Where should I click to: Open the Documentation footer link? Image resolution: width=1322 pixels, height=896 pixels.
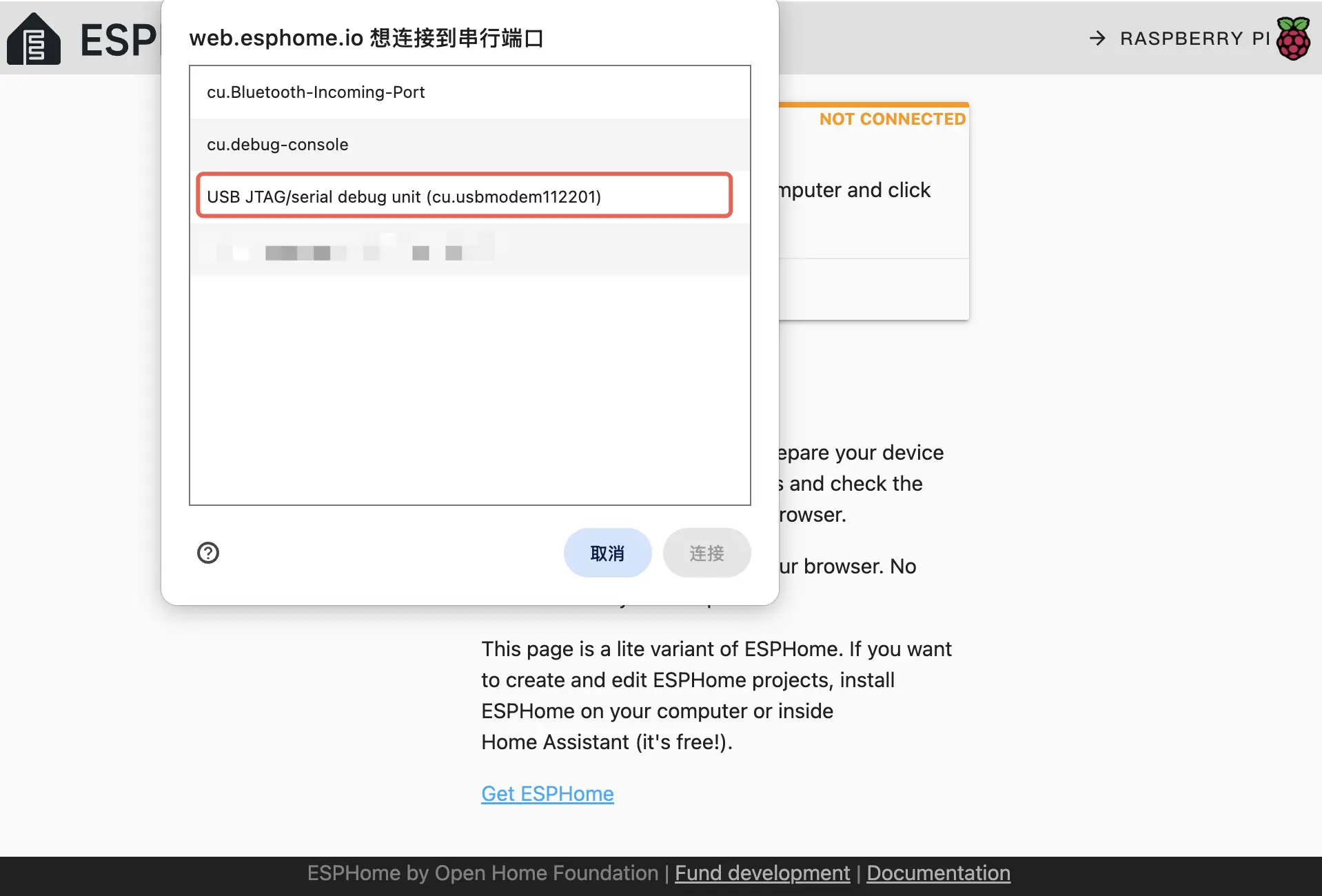click(938, 873)
